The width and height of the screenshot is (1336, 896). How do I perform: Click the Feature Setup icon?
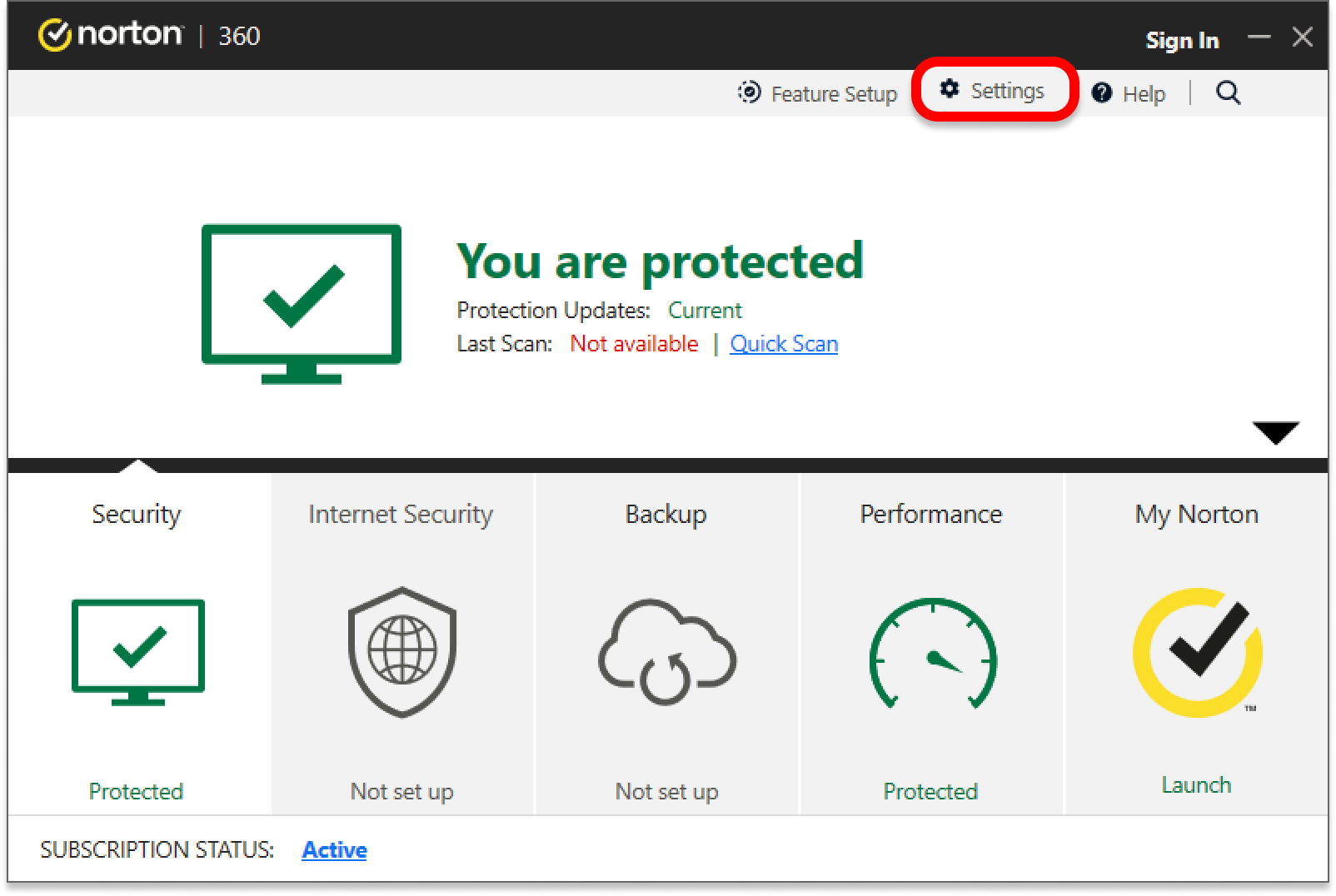point(749,92)
